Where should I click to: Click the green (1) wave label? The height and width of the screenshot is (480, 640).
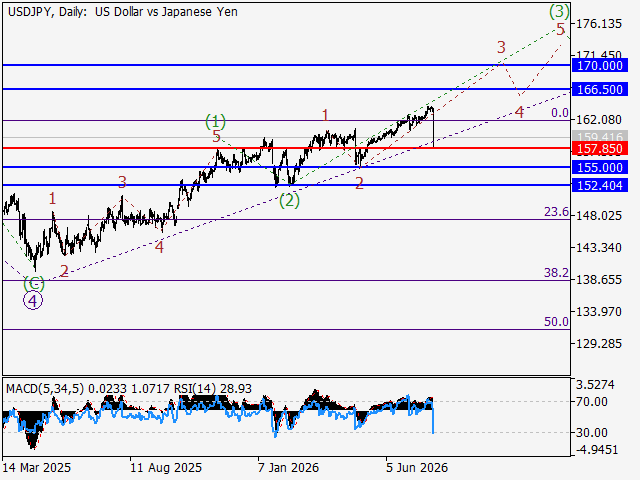215,121
